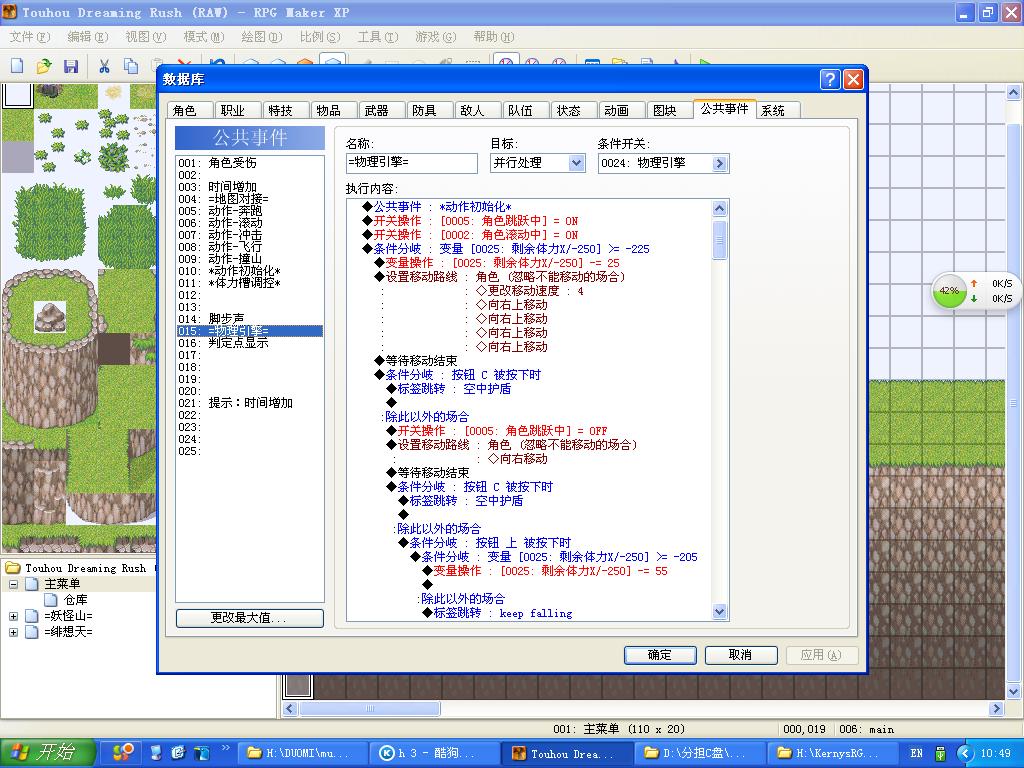This screenshot has width=1024, height=768.
Task: Expand the =绯想天= map tree node
Action: coord(13,632)
